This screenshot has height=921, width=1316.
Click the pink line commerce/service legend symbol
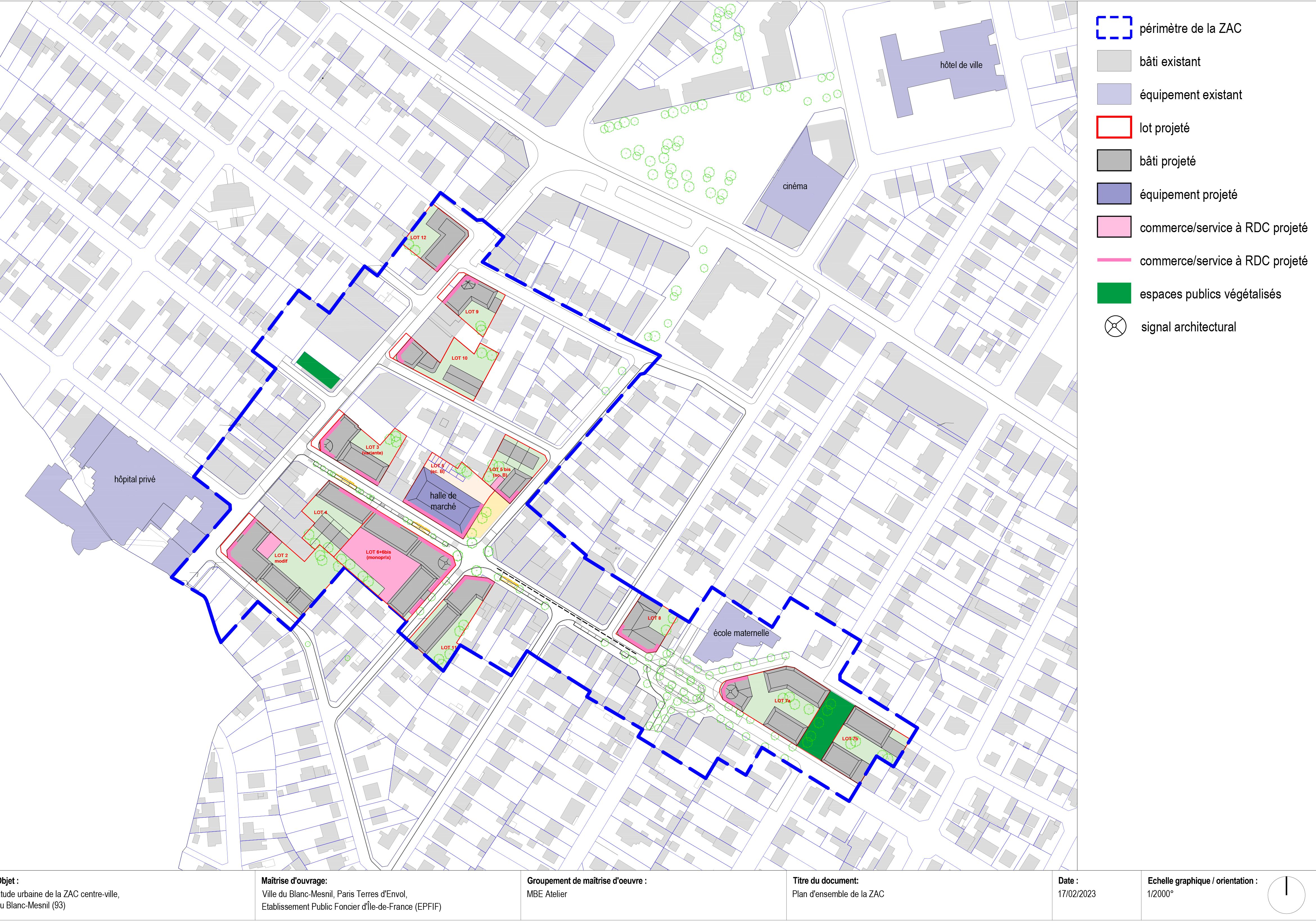coord(1114,260)
